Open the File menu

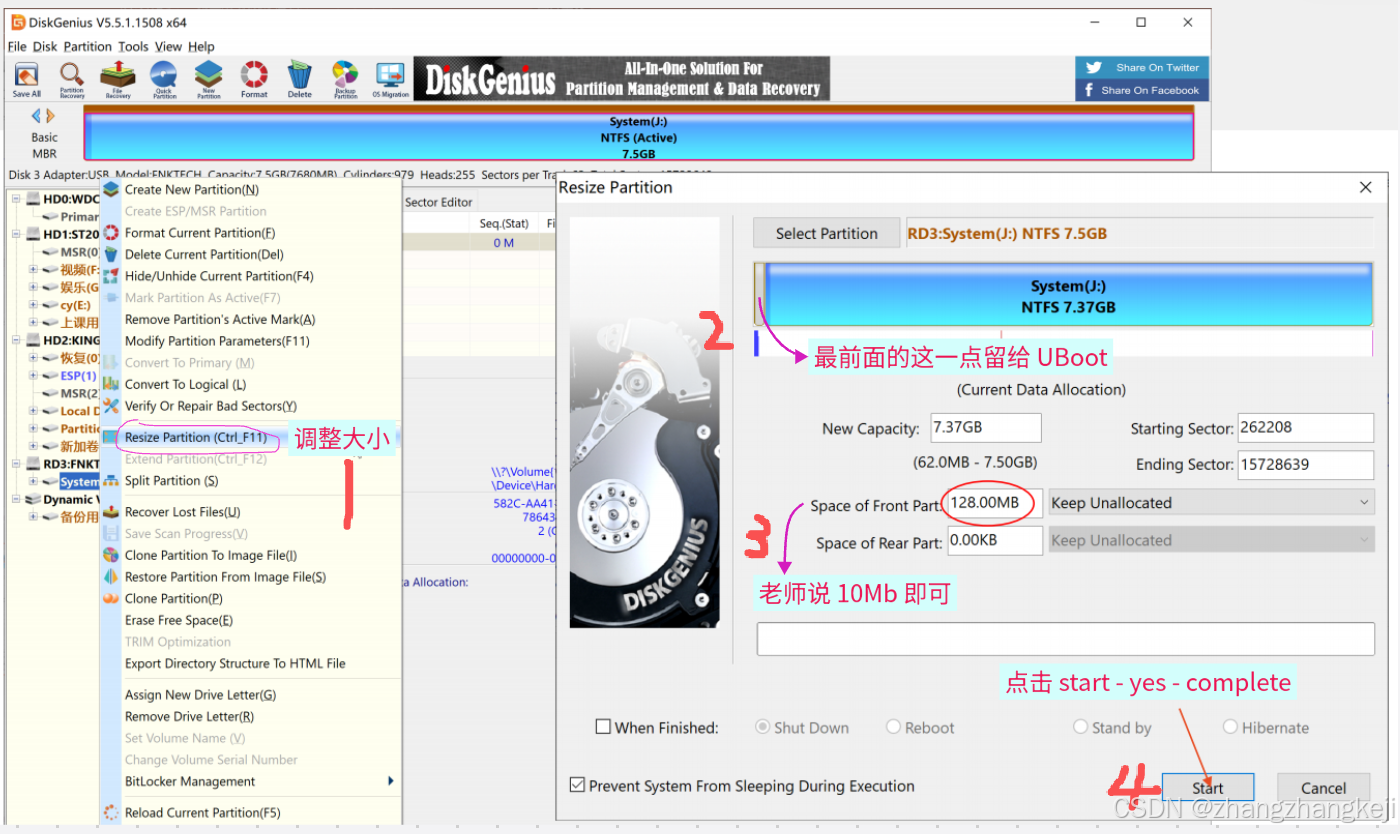click(17, 46)
